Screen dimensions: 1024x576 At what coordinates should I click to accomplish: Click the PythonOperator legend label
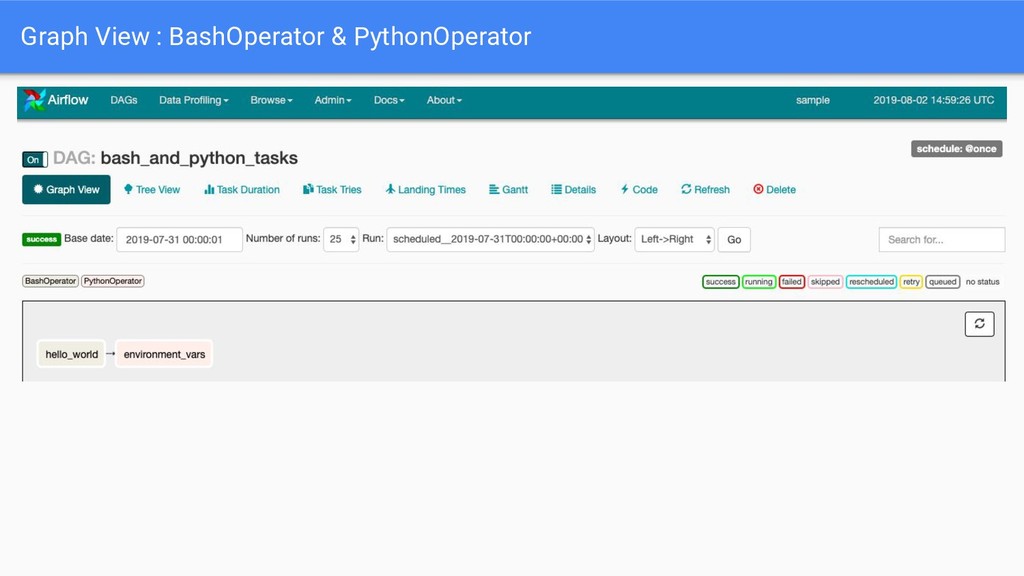112,281
